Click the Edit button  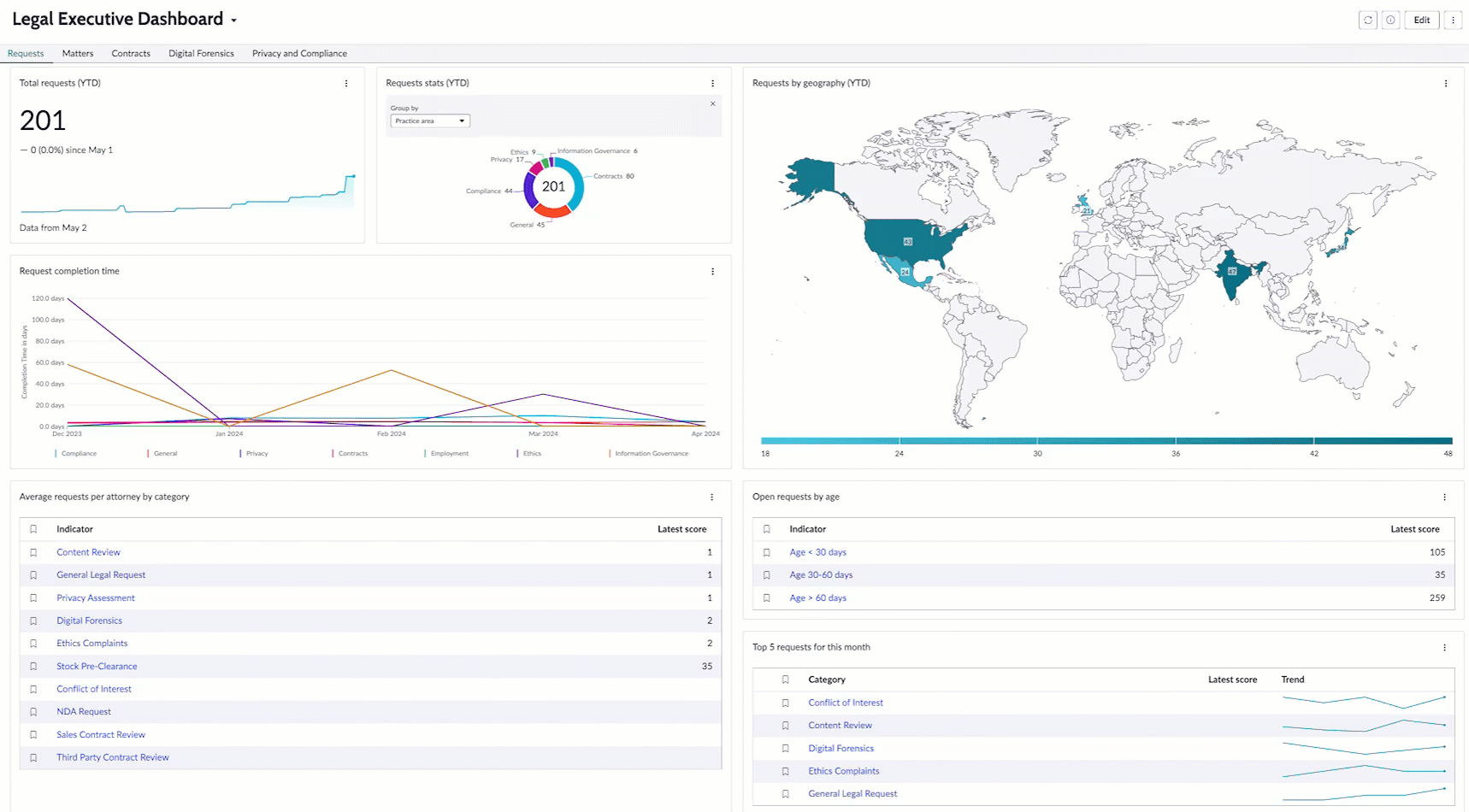[x=1422, y=20]
